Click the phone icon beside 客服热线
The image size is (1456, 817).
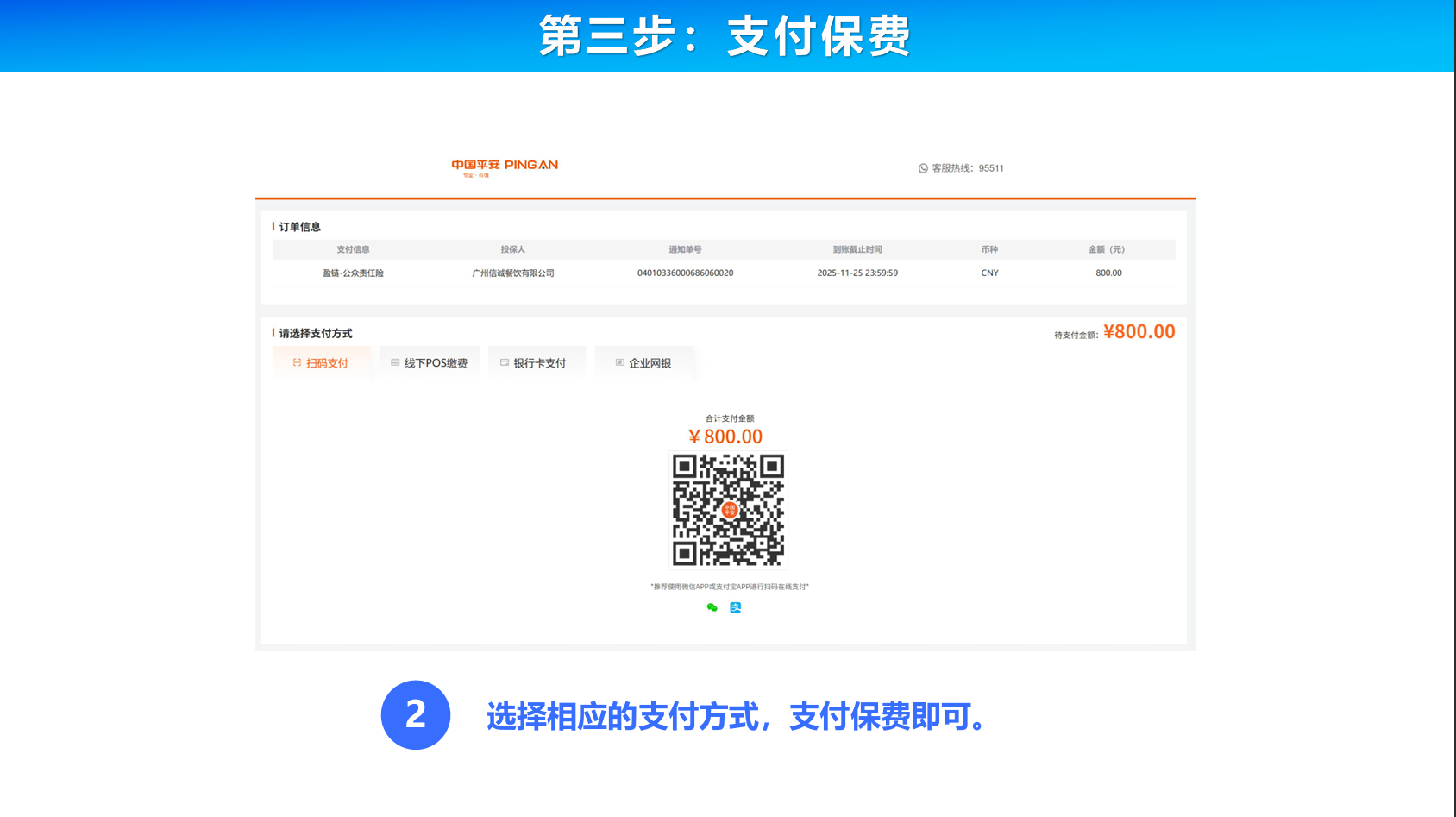(x=923, y=168)
